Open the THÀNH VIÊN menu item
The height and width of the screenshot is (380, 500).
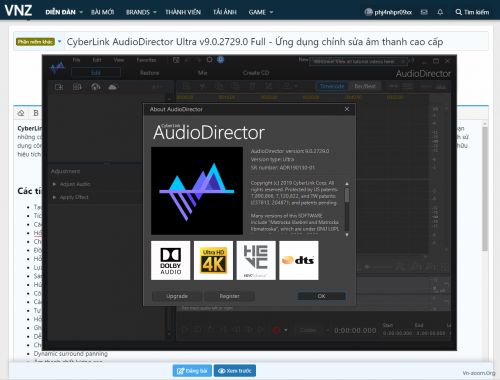183,12
